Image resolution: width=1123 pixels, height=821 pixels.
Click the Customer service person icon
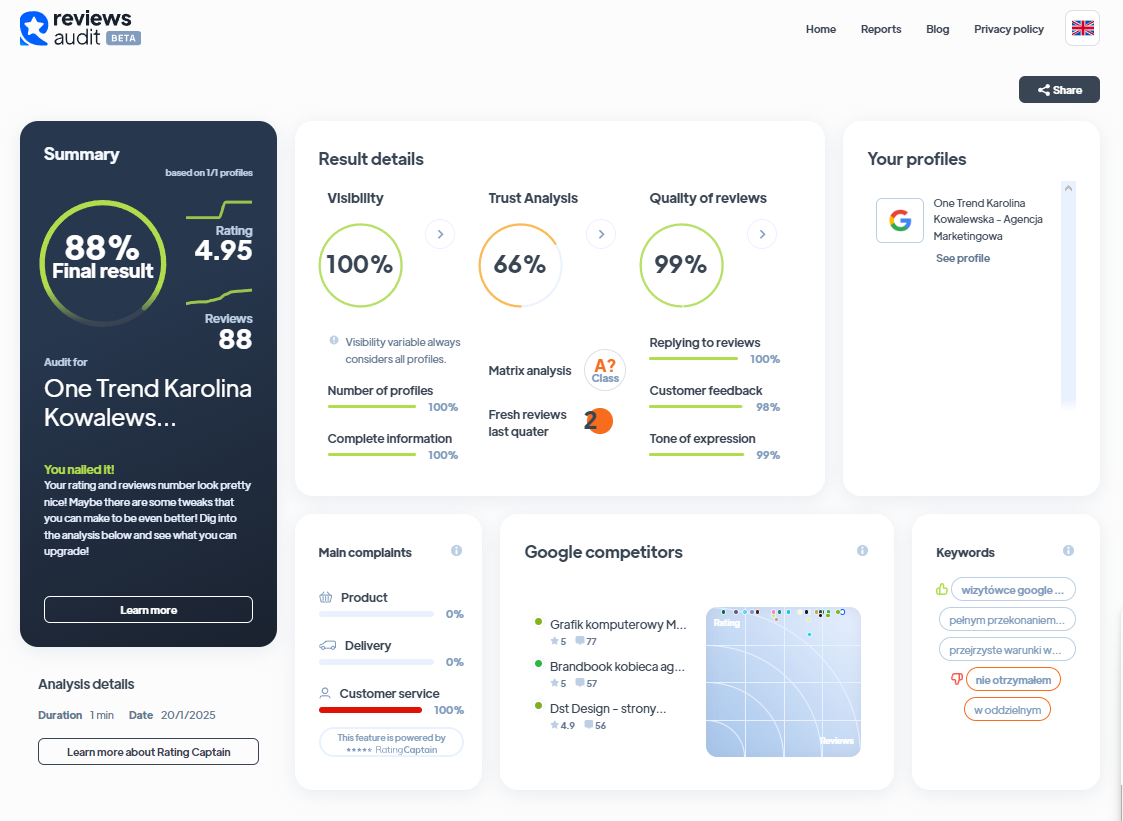pyautogui.click(x=325, y=693)
